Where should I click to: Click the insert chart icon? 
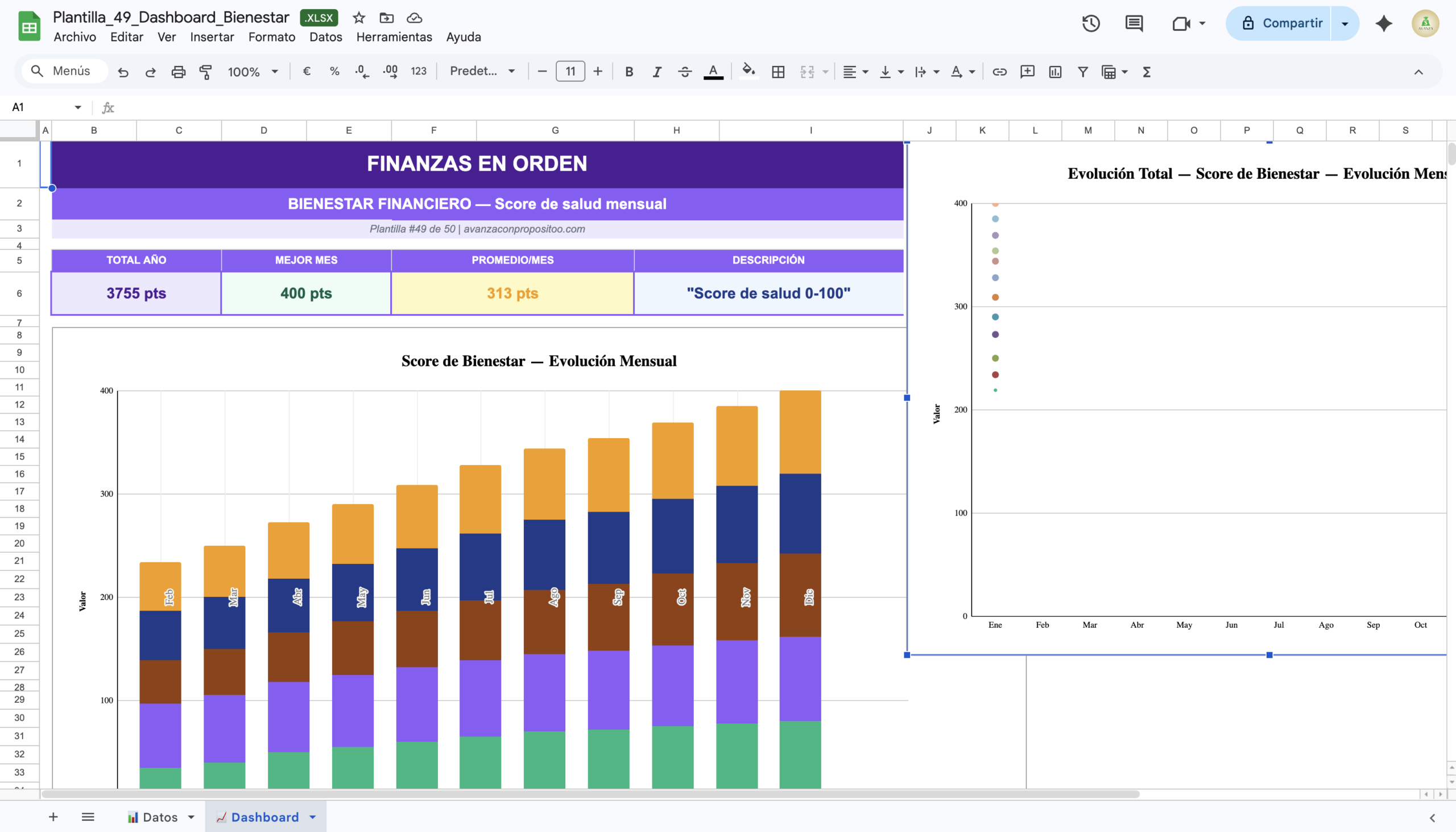pyautogui.click(x=1054, y=72)
